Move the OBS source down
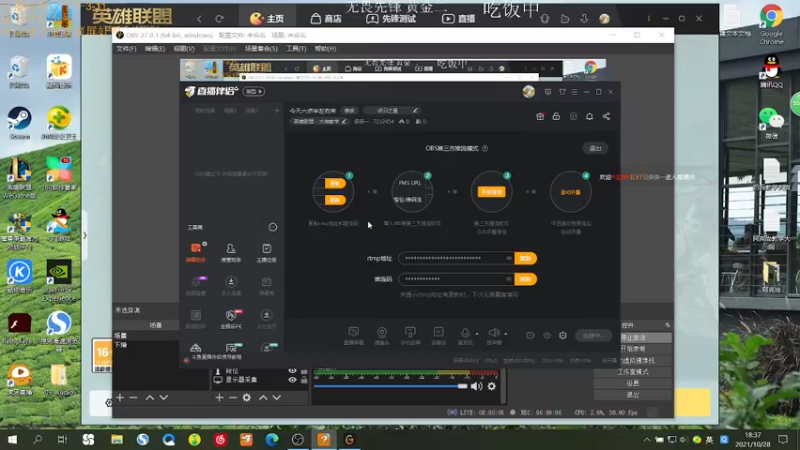 277,397
